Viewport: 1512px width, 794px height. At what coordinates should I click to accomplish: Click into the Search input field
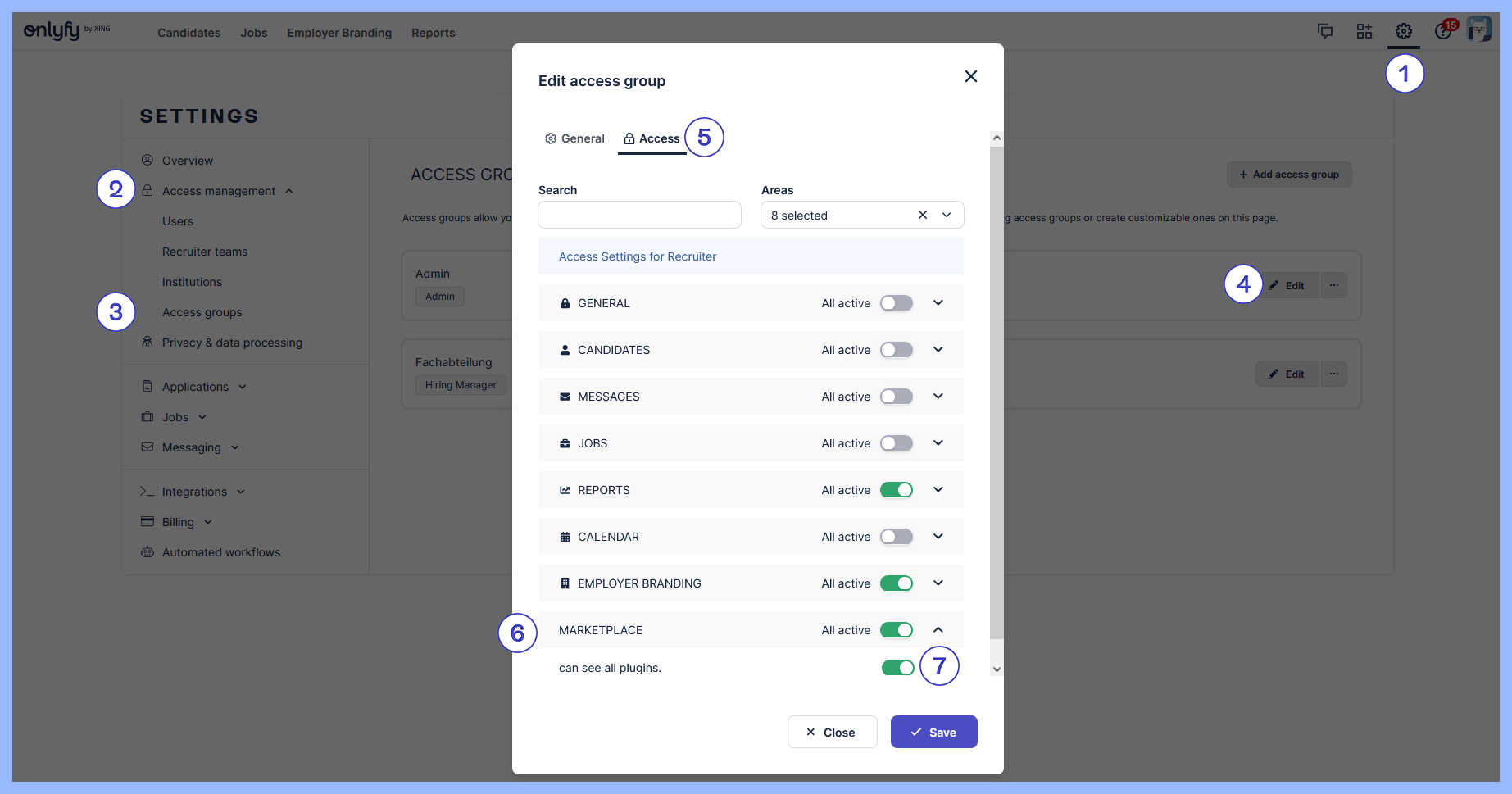click(x=639, y=215)
